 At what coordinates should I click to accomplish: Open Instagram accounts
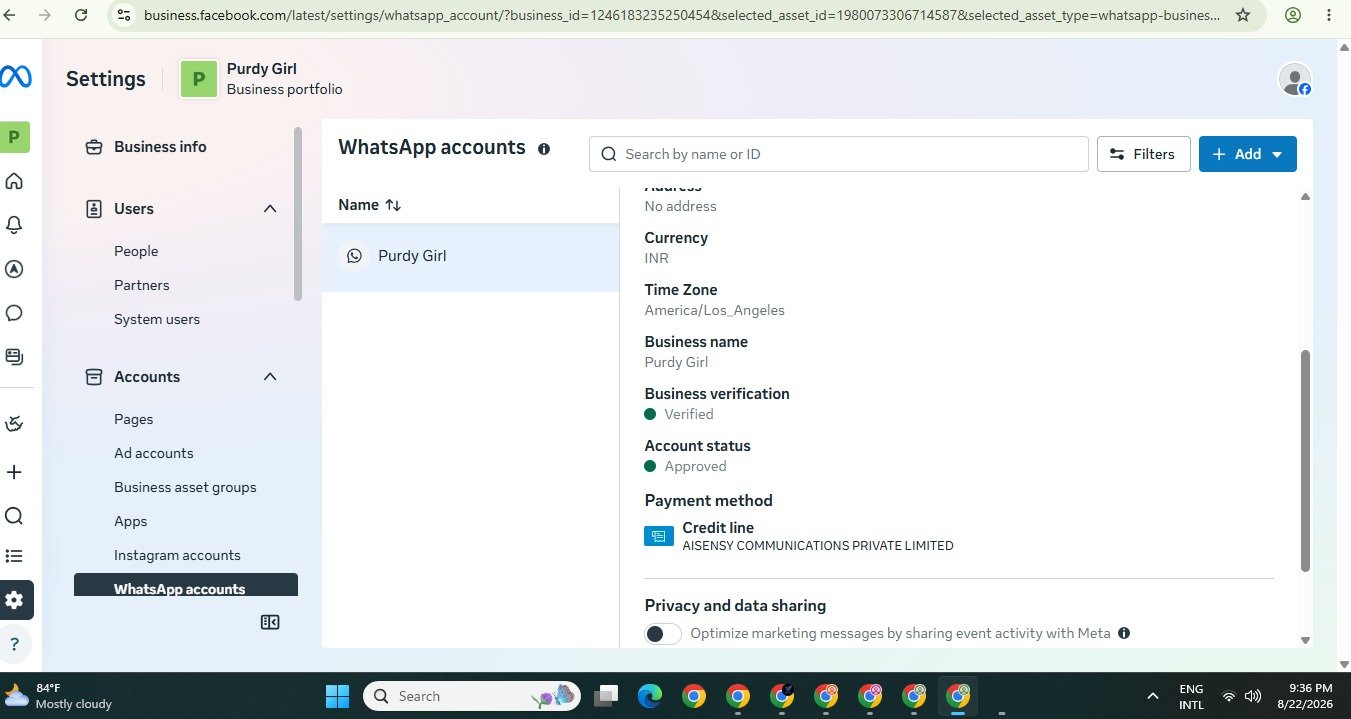pos(177,555)
